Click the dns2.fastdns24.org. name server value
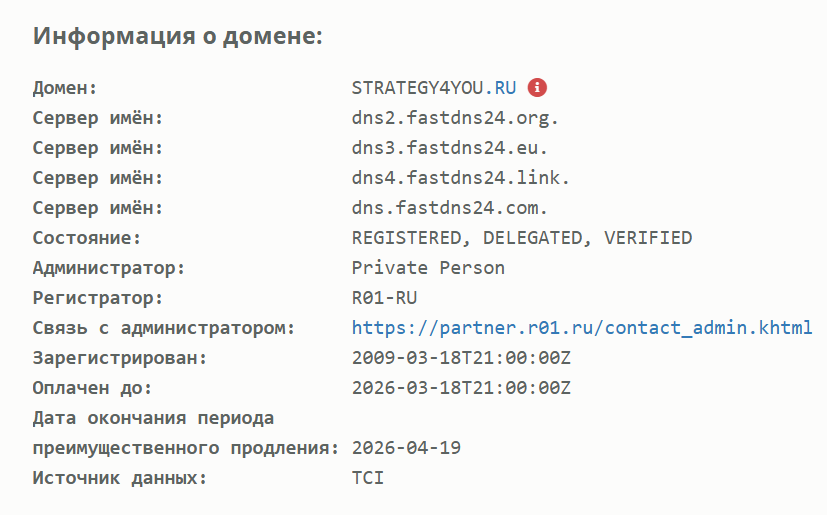This screenshot has width=827, height=515. [x=455, y=118]
